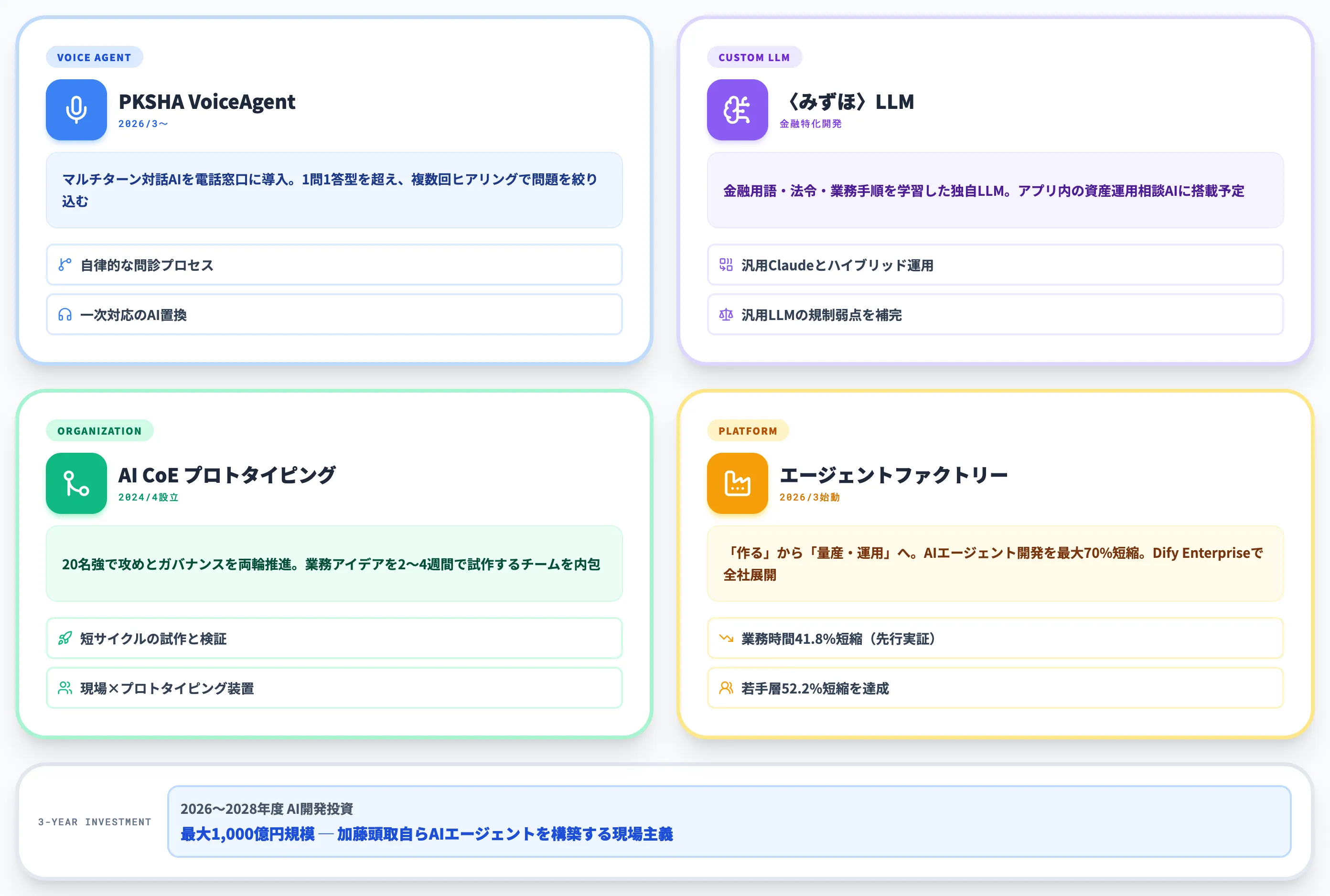Screen dimensions: 1330x896
Task: Click the headset icon beside 一次対応のAI置換
Action: (x=65, y=314)
